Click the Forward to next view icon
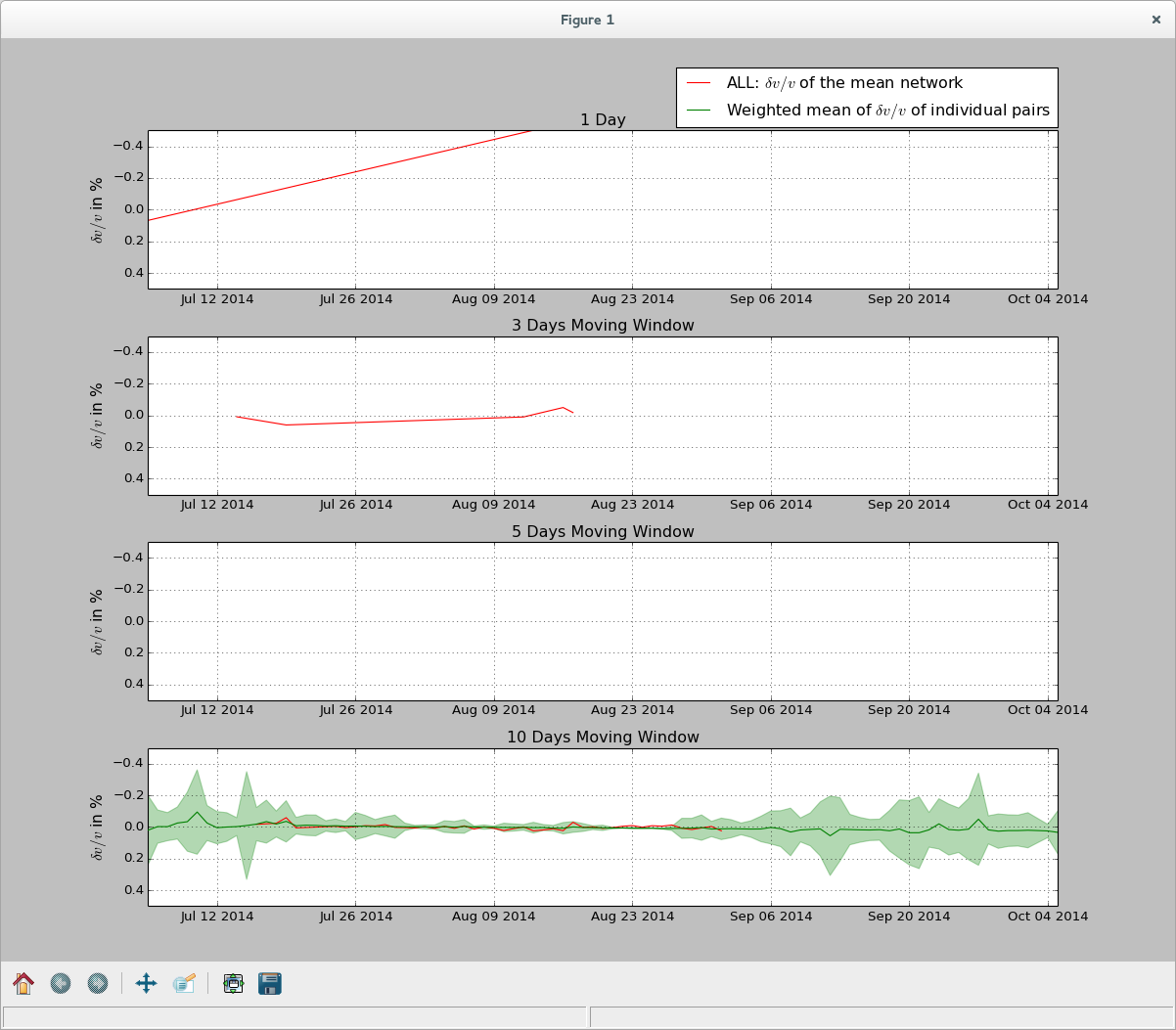The height and width of the screenshot is (1030, 1176). [97, 983]
